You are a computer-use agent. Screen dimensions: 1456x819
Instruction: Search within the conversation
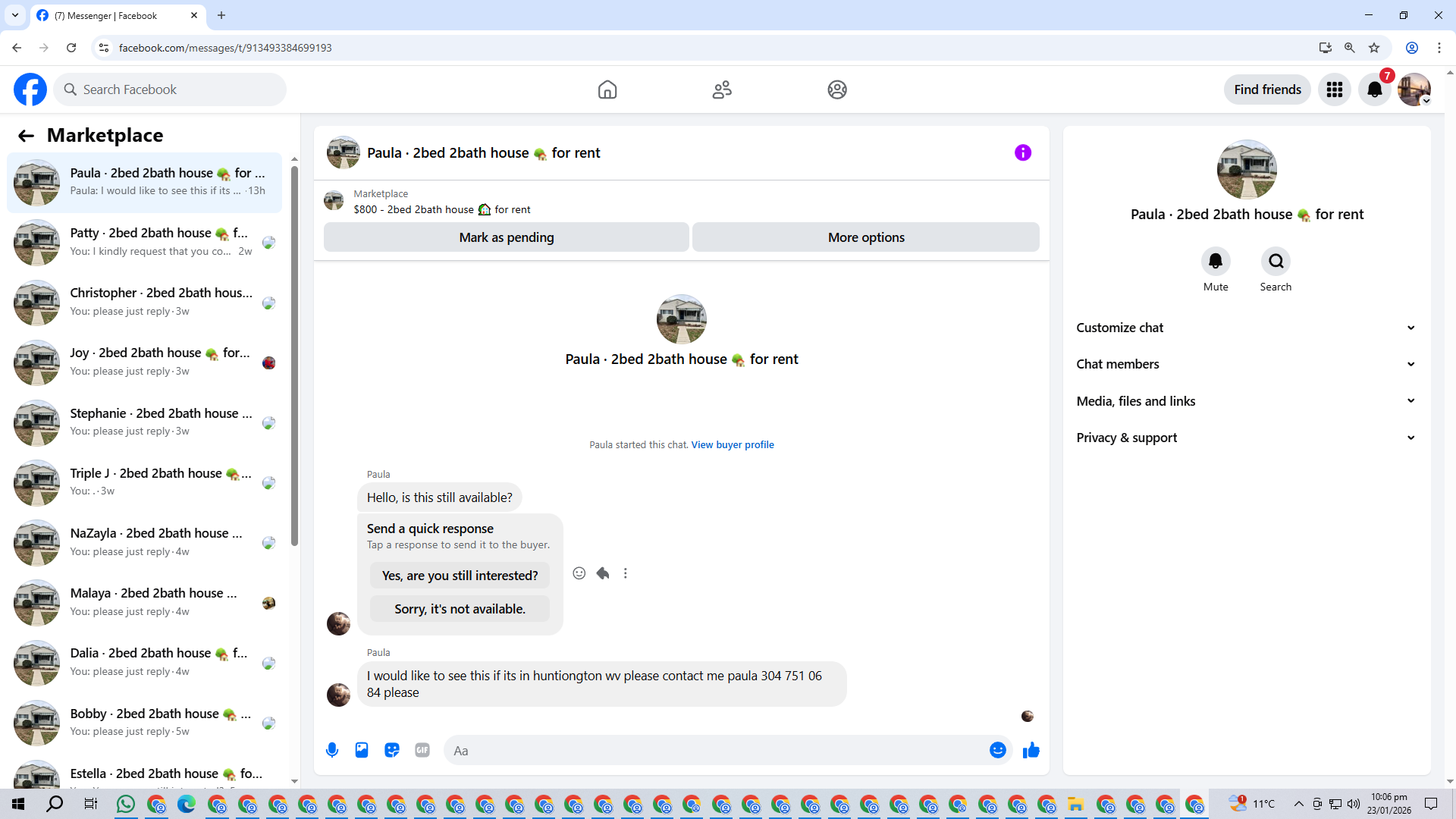tap(1276, 262)
